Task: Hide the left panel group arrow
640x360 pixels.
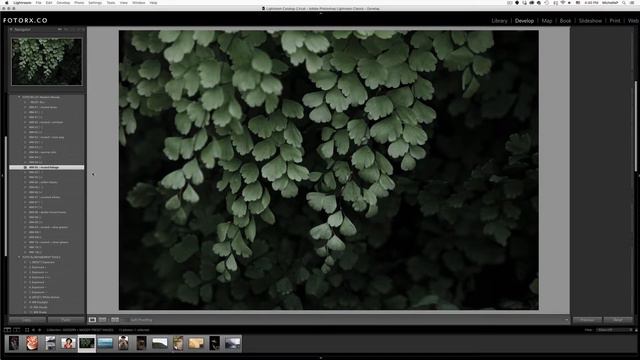Action: (x=2, y=176)
